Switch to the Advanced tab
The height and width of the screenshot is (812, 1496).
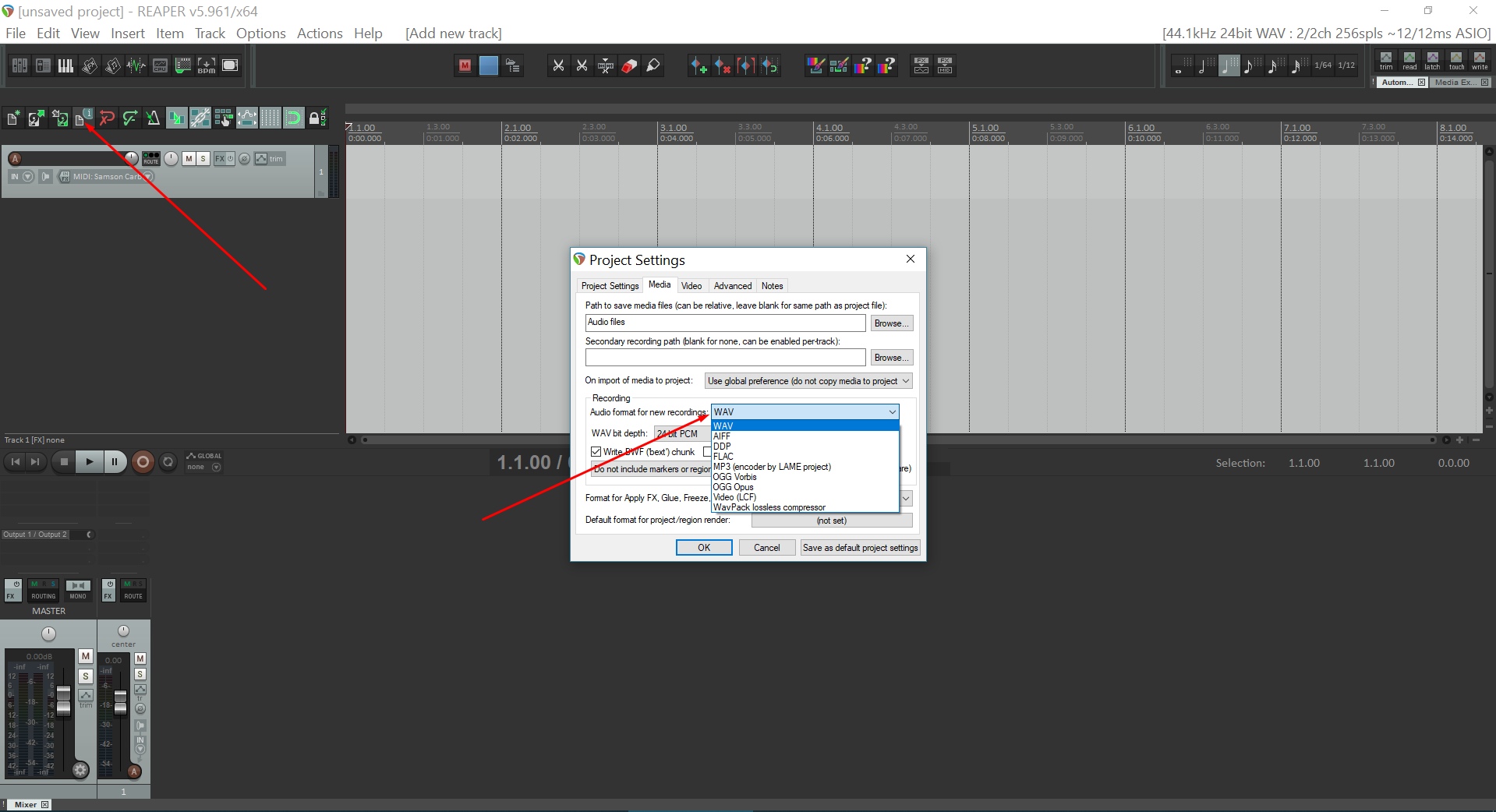732,286
